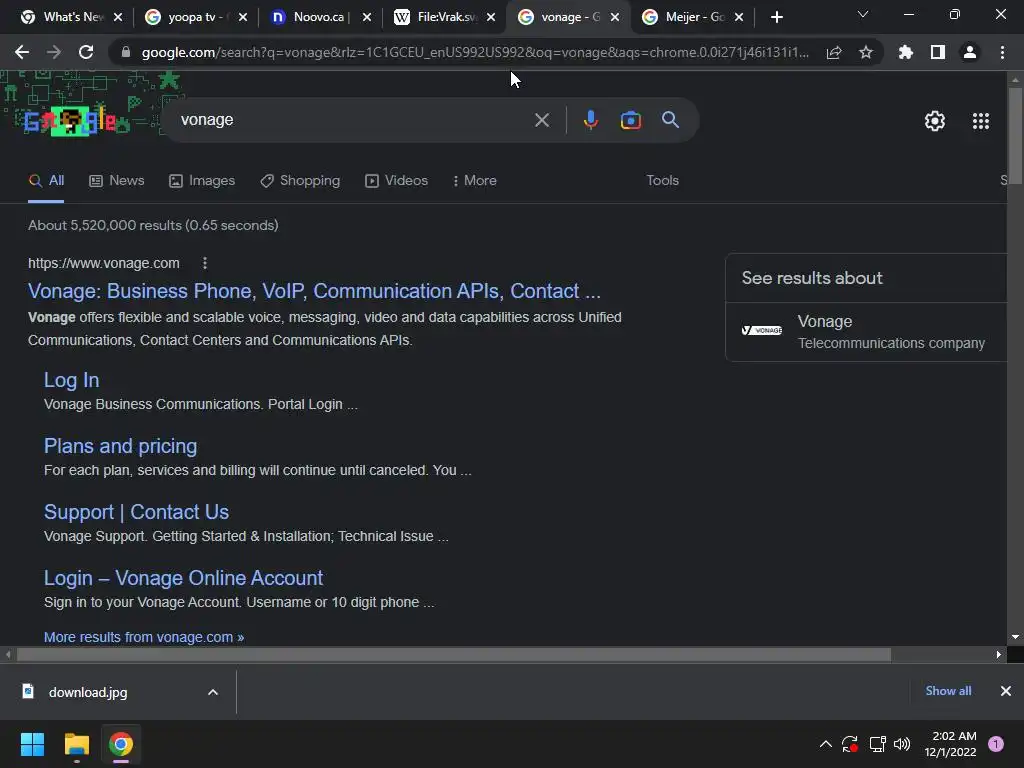This screenshot has height=768, width=1024.
Task: Click the browser forward arrow
Action: pyautogui.click(x=54, y=52)
